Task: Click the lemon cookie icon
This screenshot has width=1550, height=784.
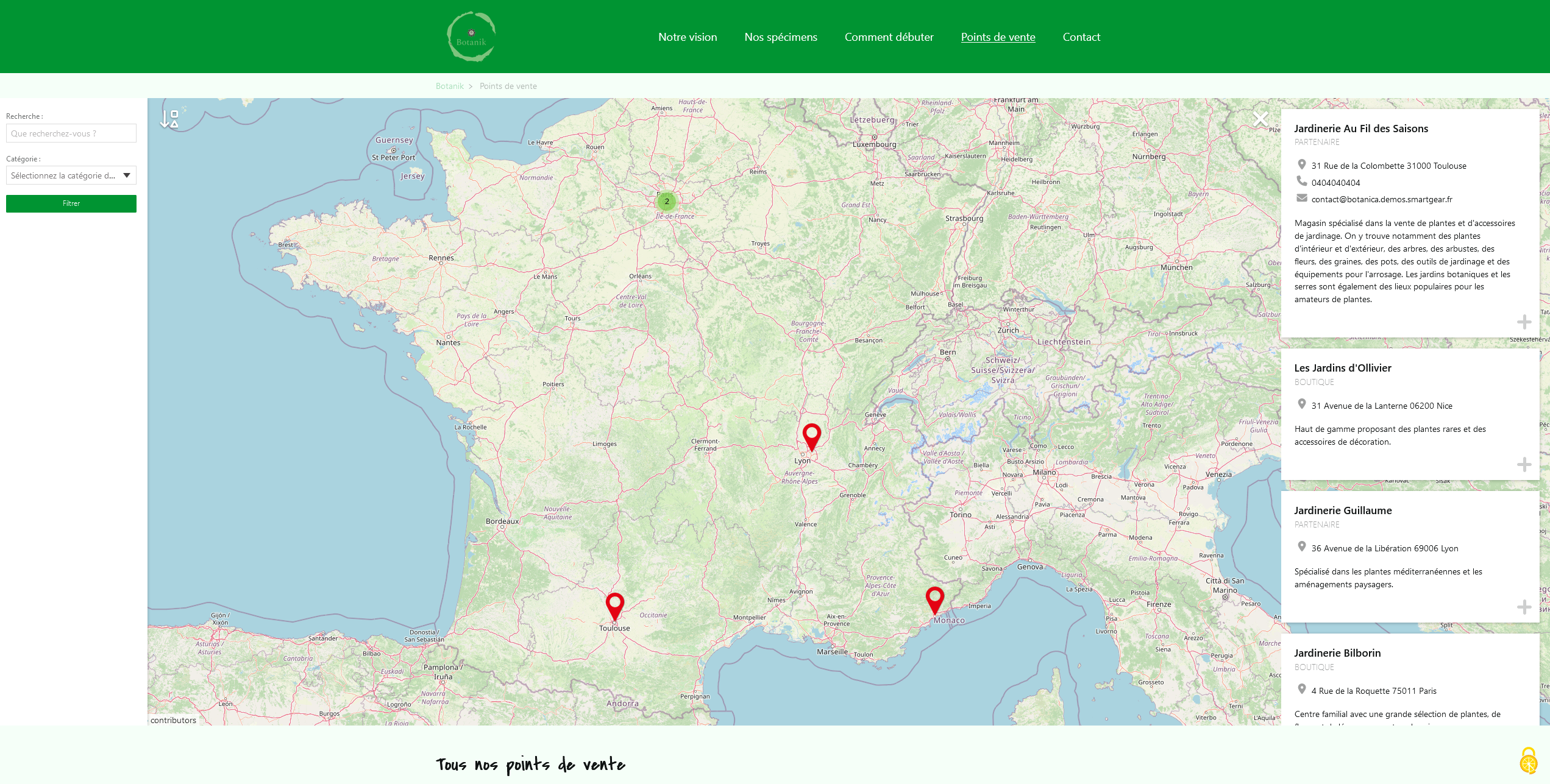Action: pyautogui.click(x=1529, y=761)
